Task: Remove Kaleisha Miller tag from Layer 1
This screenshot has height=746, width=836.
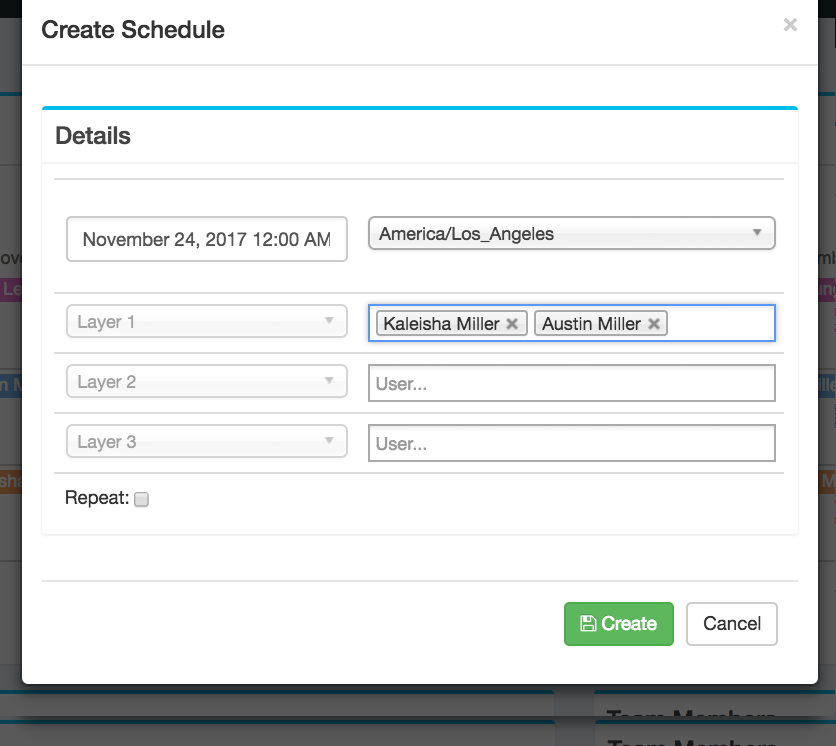Action: tap(512, 324)
